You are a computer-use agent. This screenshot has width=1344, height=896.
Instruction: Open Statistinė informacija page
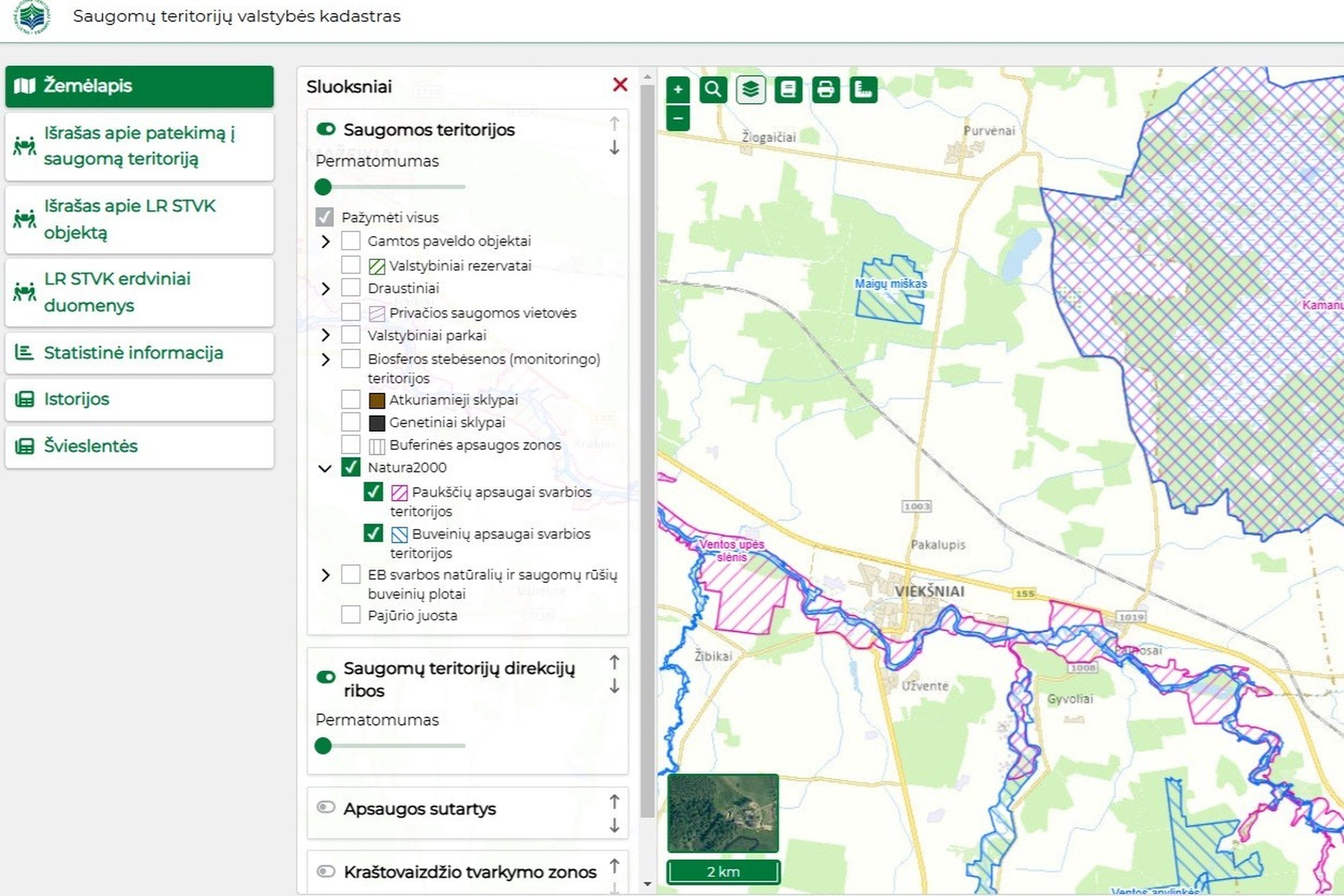[139, 353]
